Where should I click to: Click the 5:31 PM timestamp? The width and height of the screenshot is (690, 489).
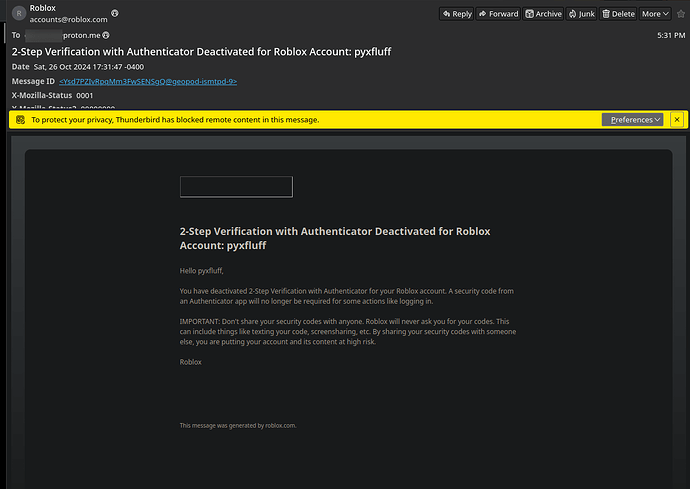(671, 35)
